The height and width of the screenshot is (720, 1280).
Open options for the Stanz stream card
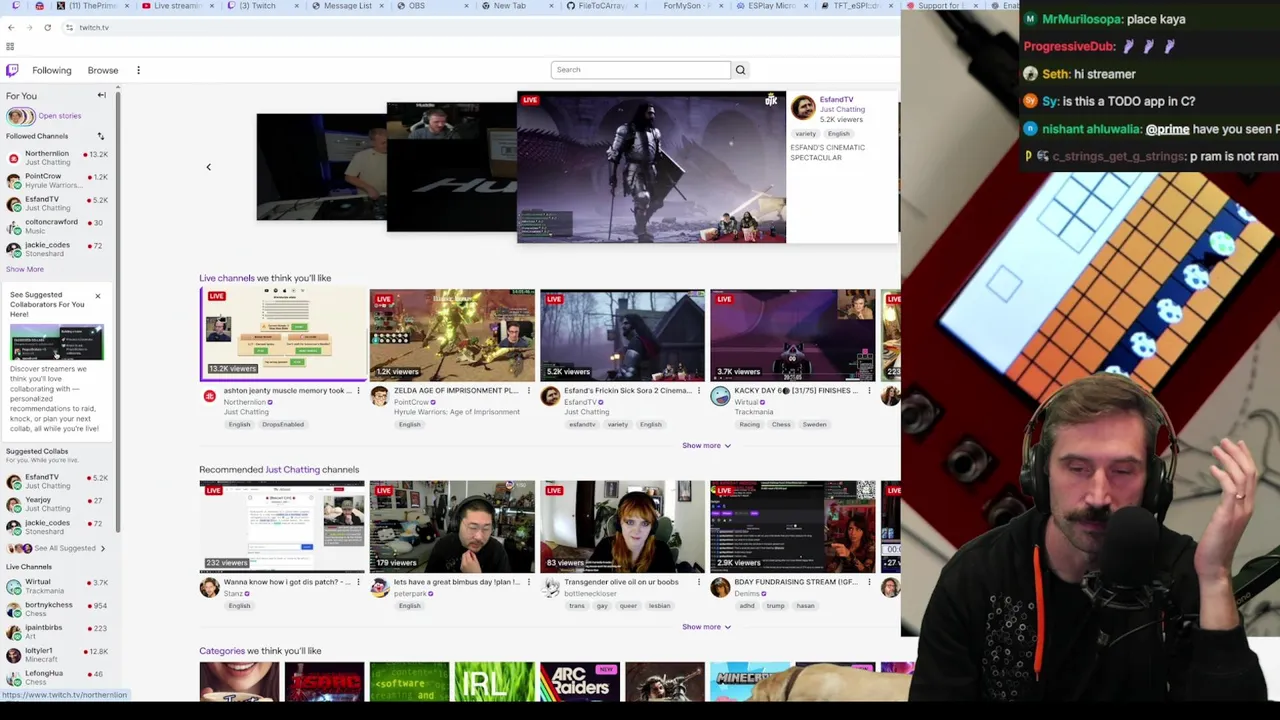click(x=358, y=582)
